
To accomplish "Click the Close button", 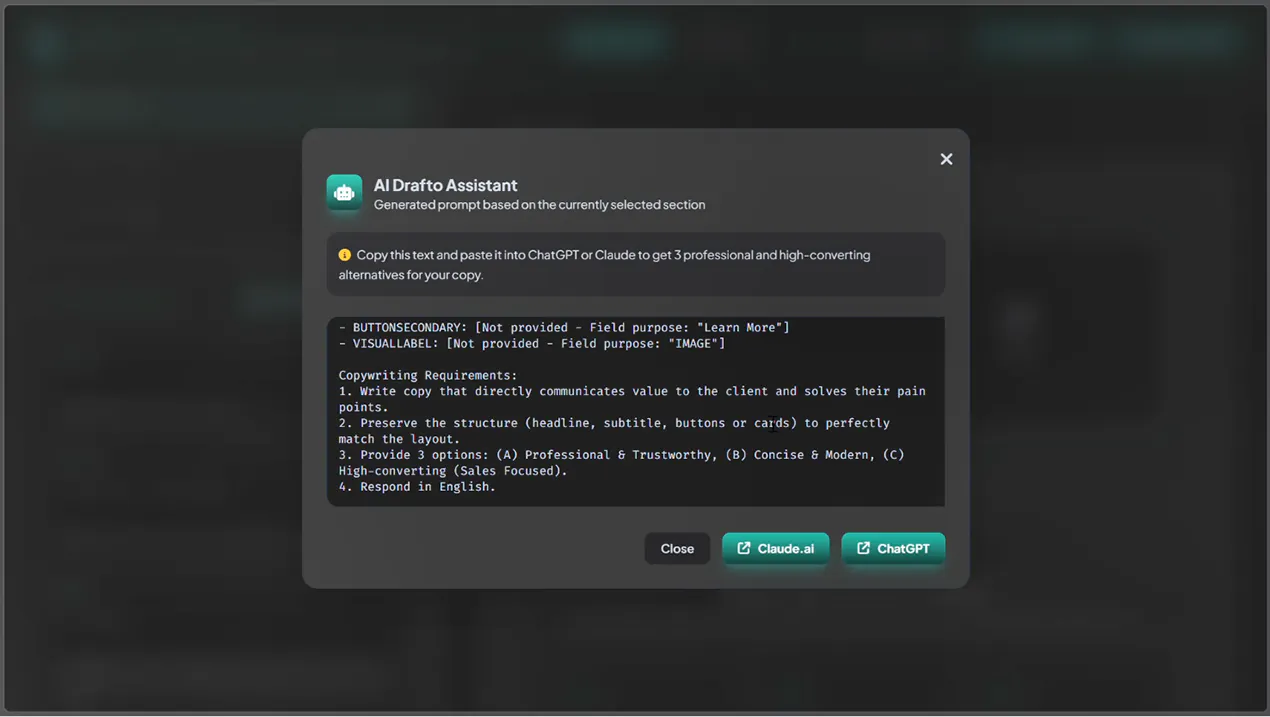I will point(677,548).
